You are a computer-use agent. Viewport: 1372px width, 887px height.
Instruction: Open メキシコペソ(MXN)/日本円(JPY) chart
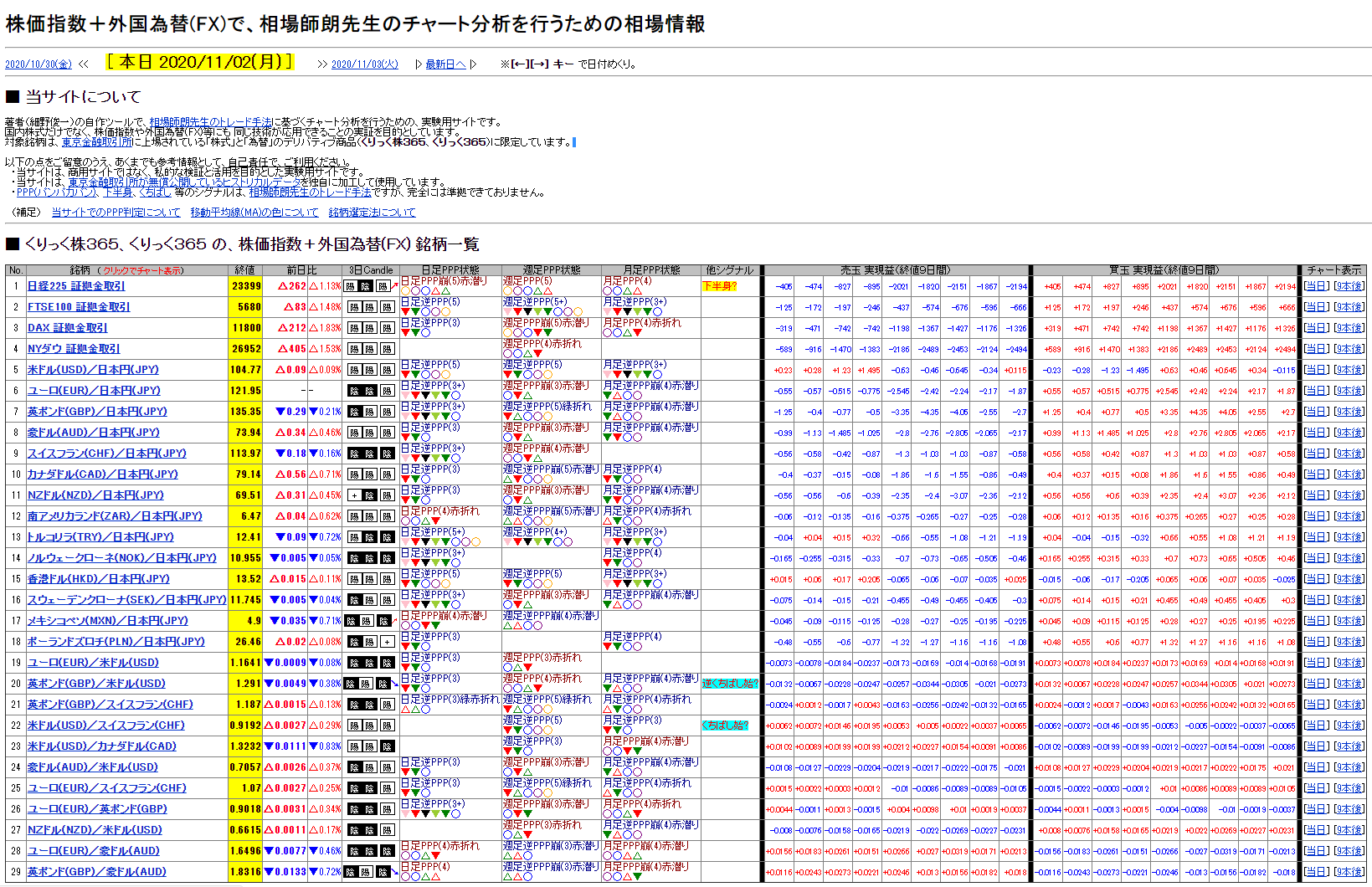108,621
